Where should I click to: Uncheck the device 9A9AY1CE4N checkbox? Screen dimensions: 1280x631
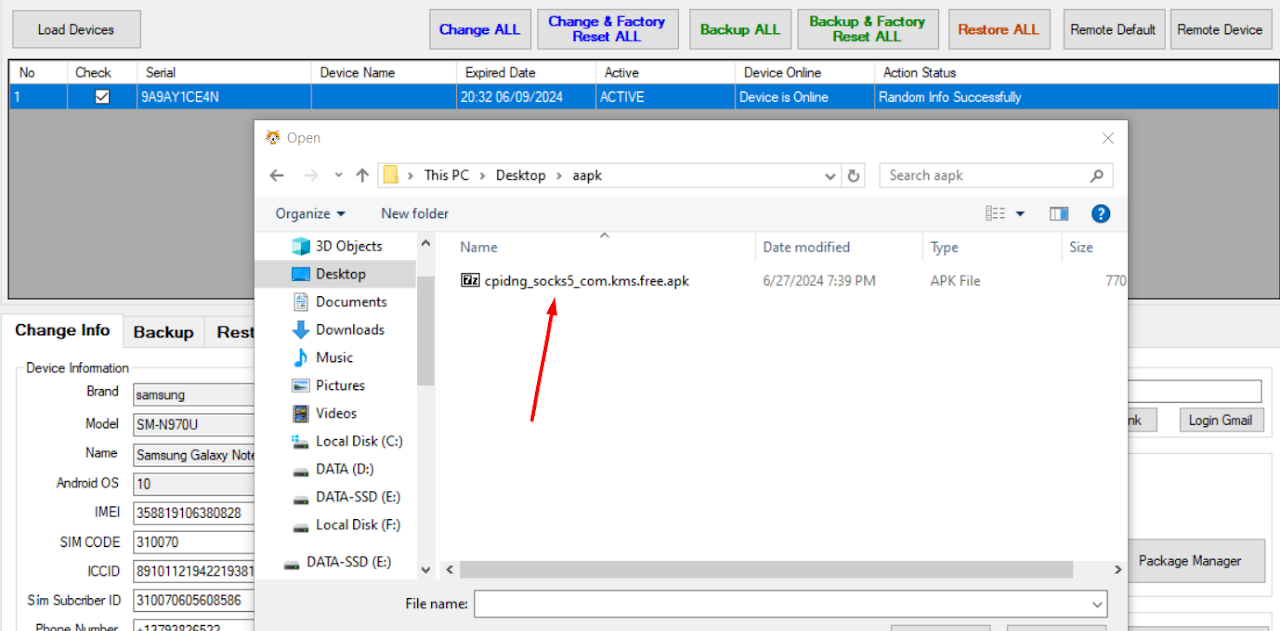pos(102,97)
